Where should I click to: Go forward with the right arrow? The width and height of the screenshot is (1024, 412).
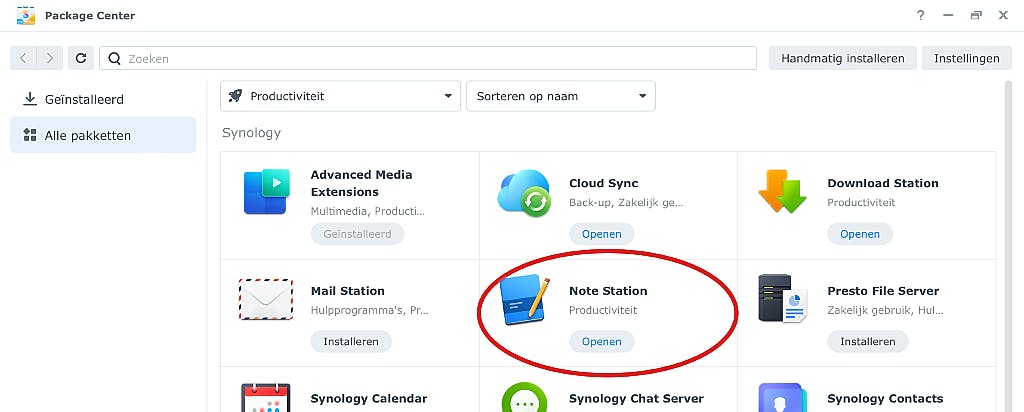pos(50,58)
